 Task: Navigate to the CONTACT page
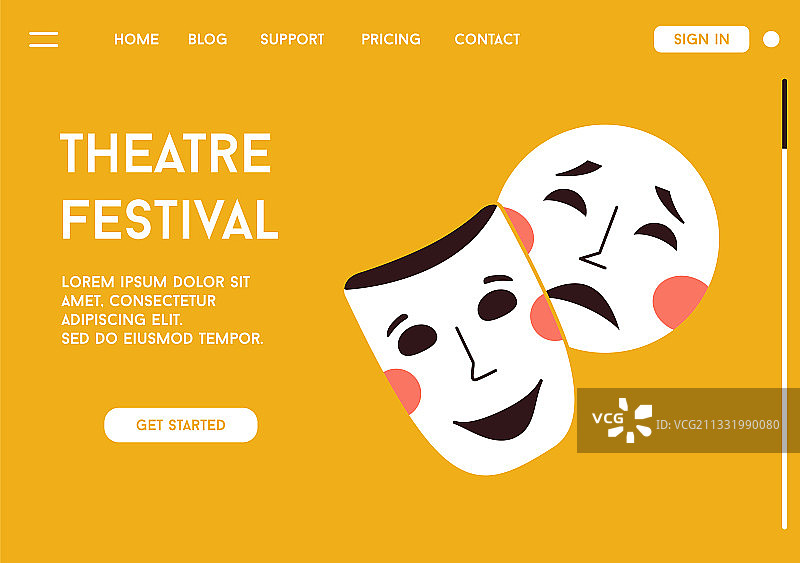[487, 39]
